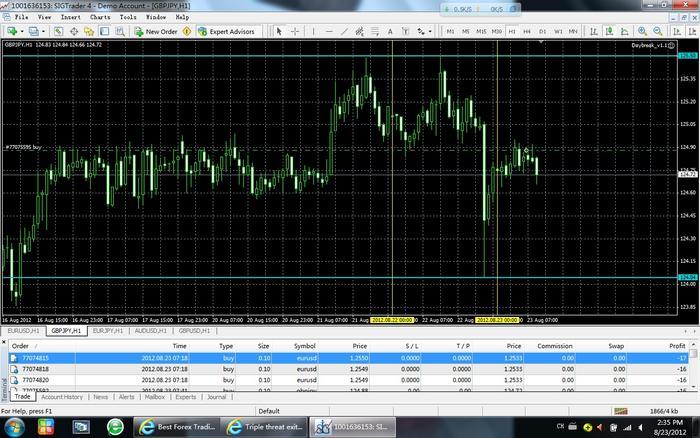Screen dimensions: 700x438
Task: Select the Text 'A' tool
Action: (x=390, y=31)
